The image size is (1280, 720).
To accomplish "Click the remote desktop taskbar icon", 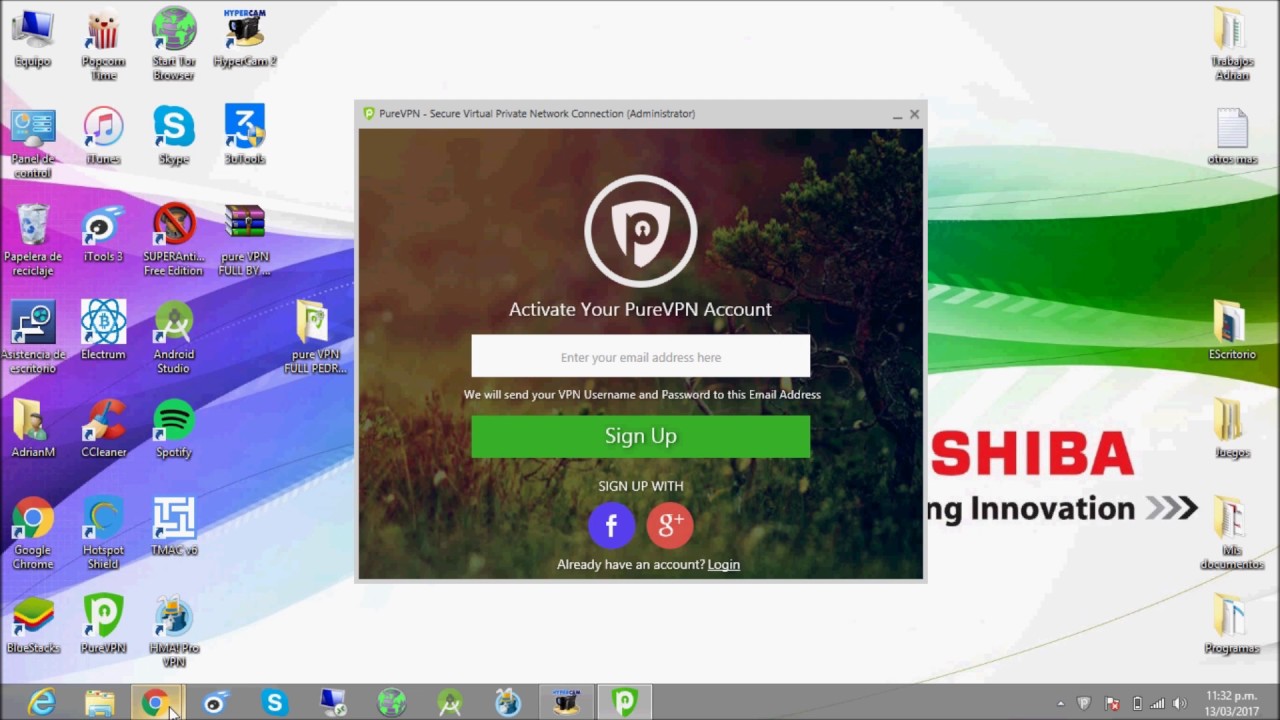I will [x=332, y=703].
